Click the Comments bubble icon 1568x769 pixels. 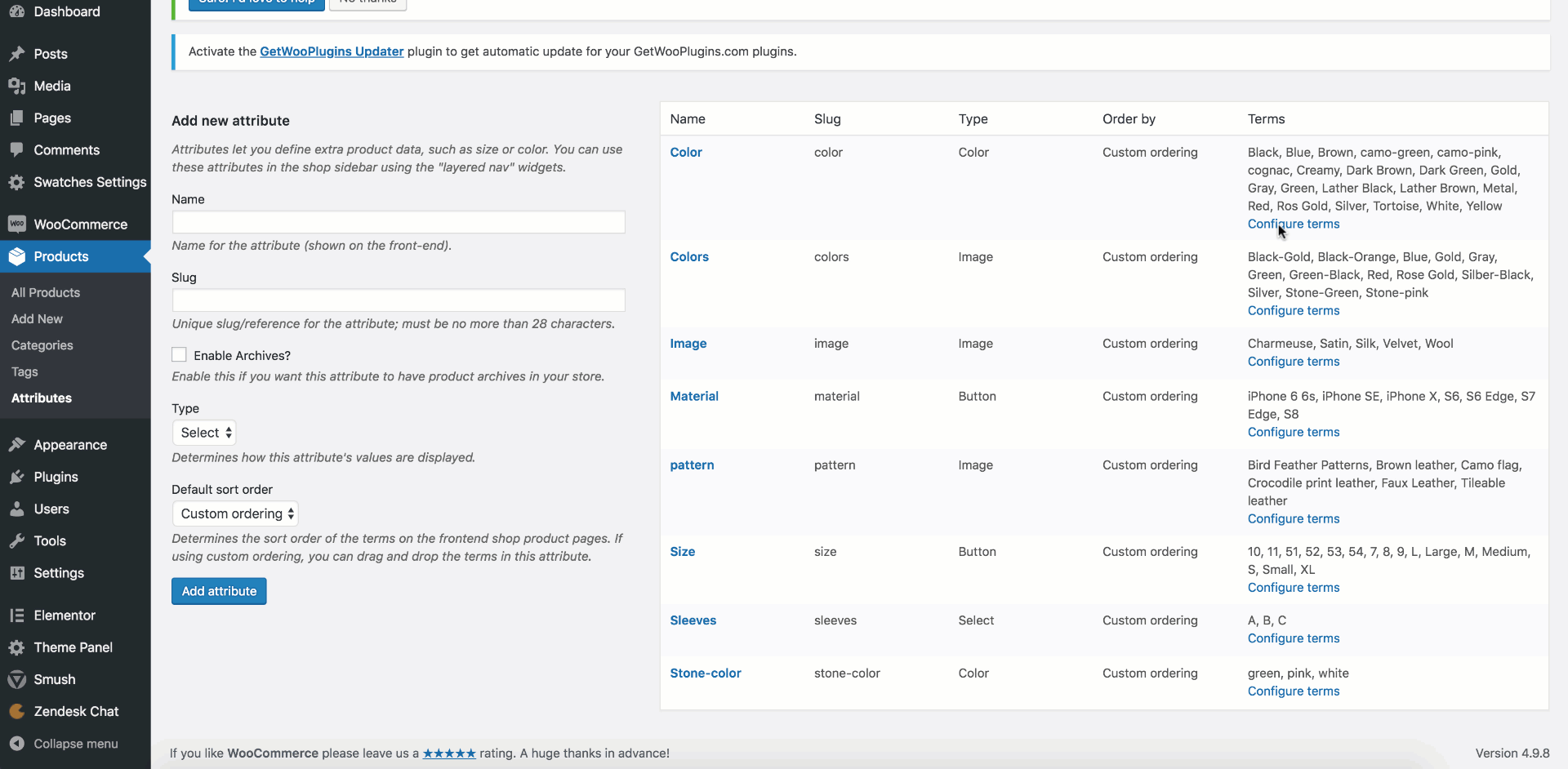click(x=16, y=150)
